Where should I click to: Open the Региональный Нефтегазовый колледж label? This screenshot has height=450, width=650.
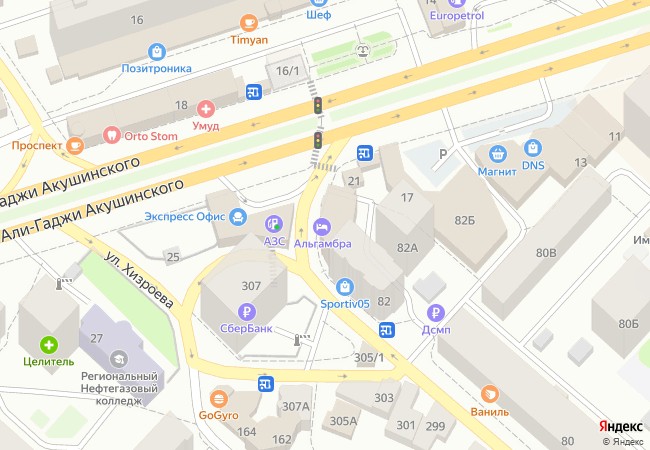pyautogui.click(x=119, y=389)
